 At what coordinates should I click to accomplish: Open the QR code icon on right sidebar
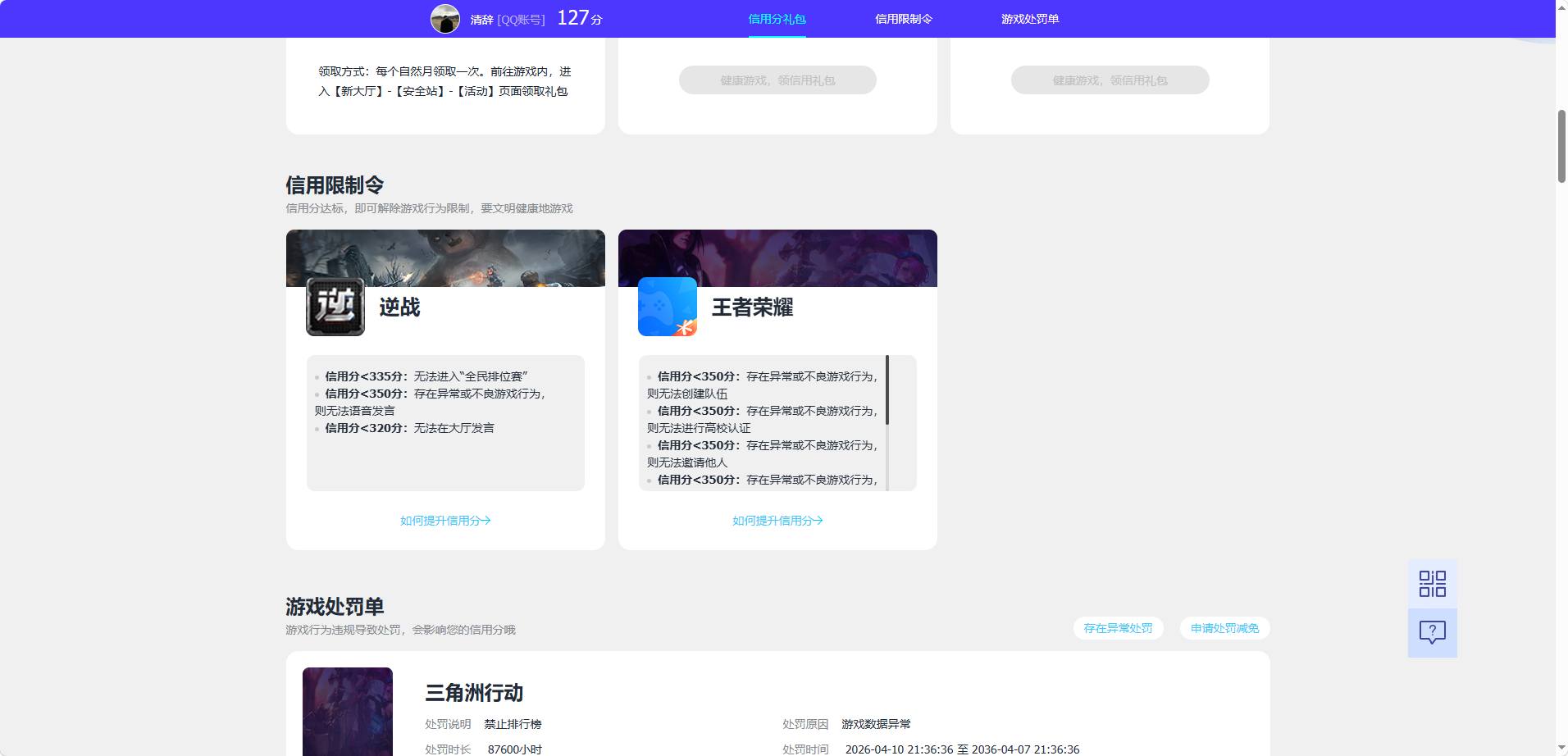point(1432,584)
